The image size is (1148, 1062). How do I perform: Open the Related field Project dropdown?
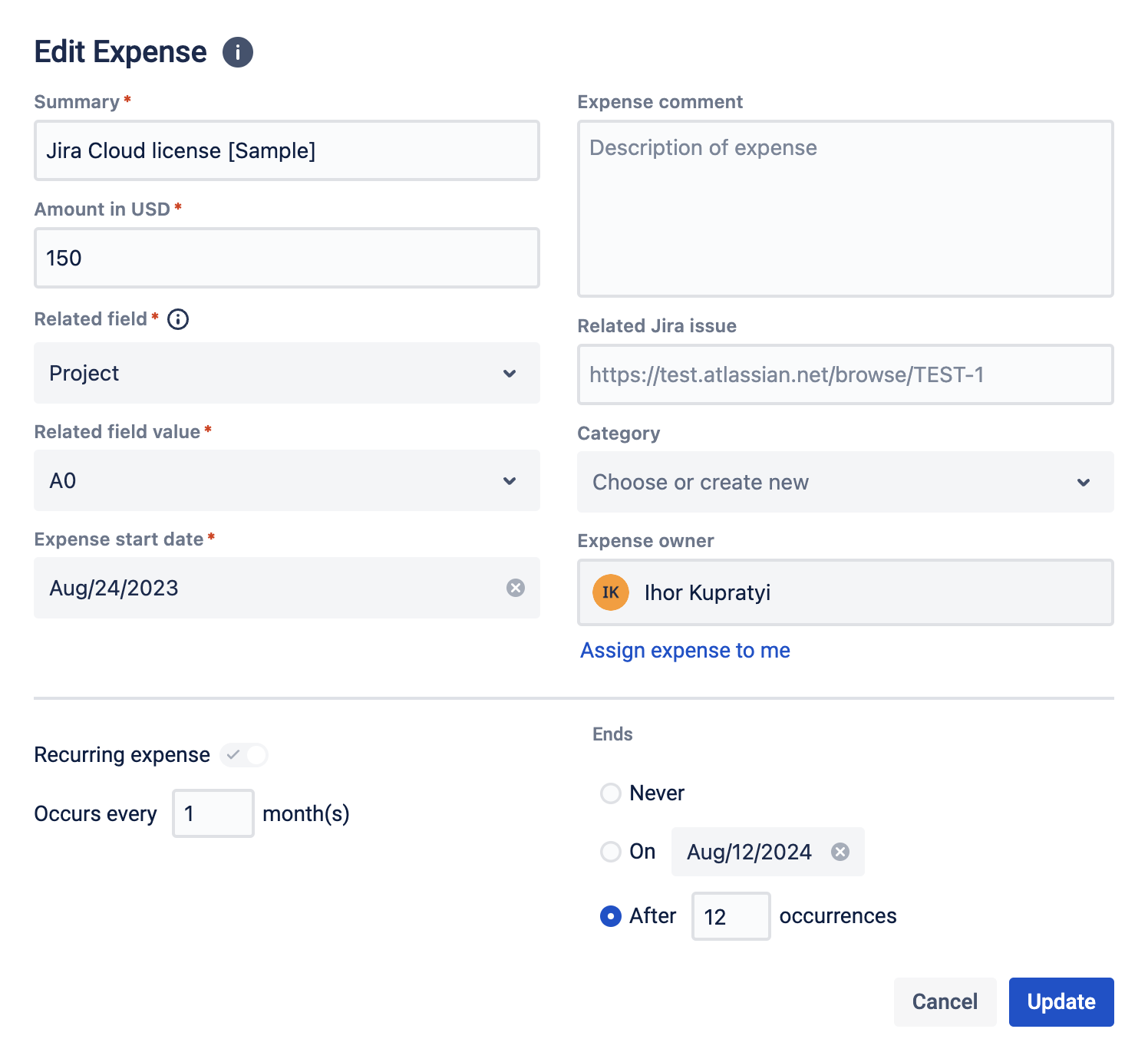287,373
